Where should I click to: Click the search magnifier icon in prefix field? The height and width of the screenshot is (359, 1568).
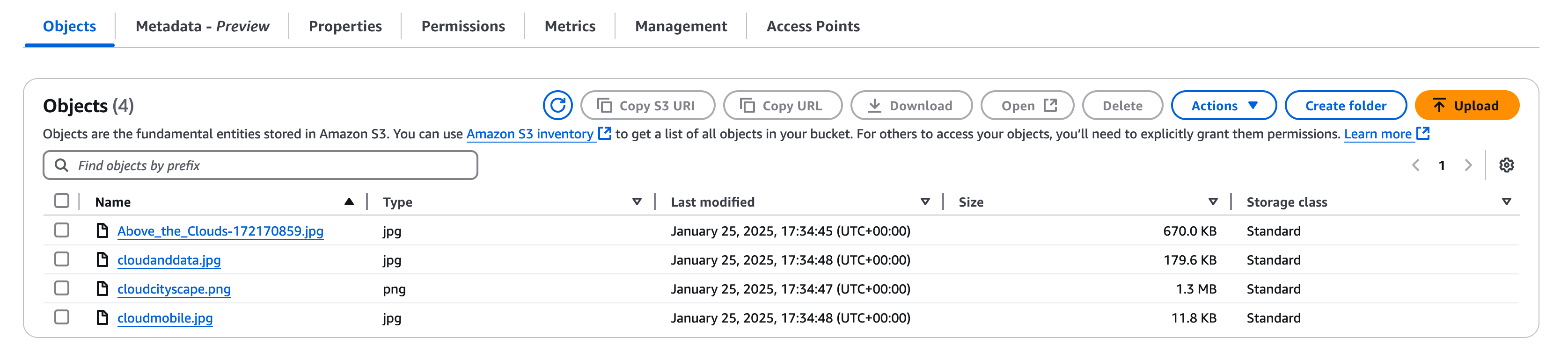pos(61,165)
